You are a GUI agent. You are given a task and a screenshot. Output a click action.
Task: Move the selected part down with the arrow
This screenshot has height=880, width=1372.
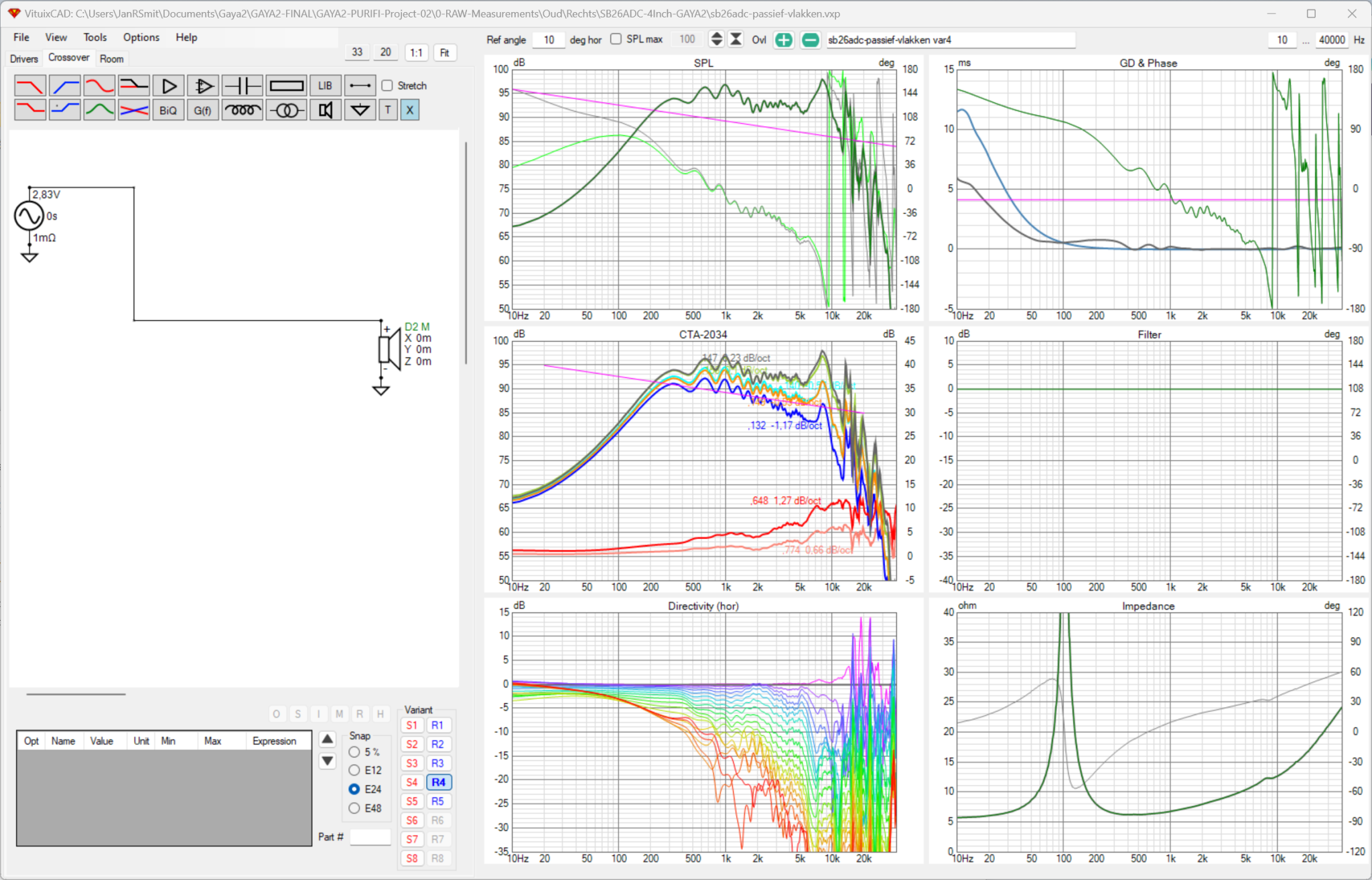(327, 761)
